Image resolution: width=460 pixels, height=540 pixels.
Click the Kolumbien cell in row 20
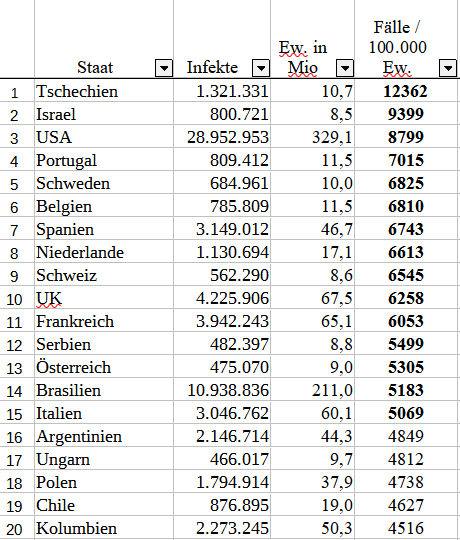tap(104, 528)
